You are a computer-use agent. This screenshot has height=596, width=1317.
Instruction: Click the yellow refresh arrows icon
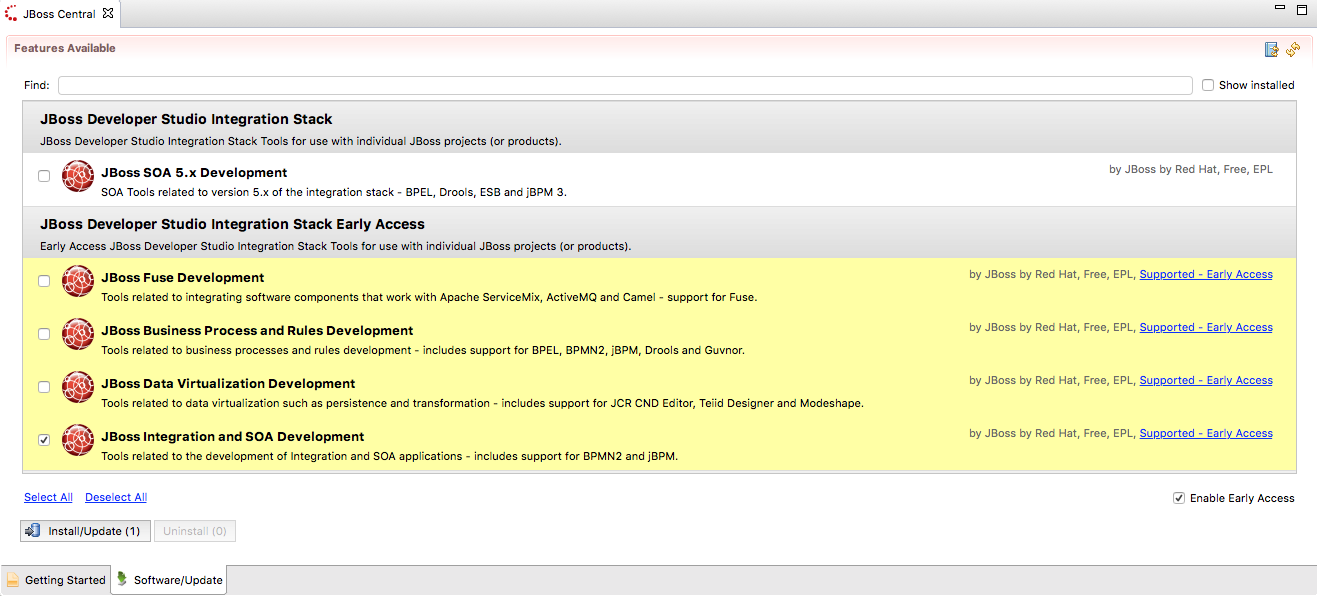click(x=1293, y=49)
